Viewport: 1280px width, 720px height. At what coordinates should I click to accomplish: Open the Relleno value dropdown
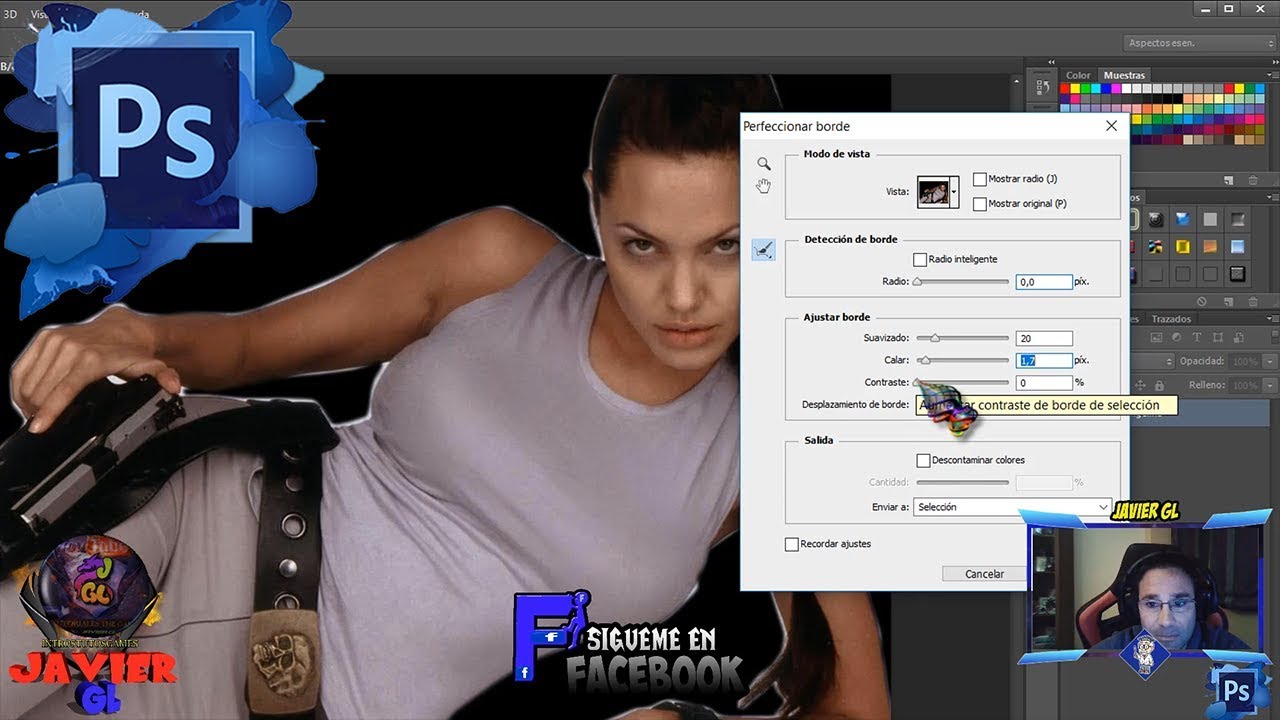(1269, 385)
